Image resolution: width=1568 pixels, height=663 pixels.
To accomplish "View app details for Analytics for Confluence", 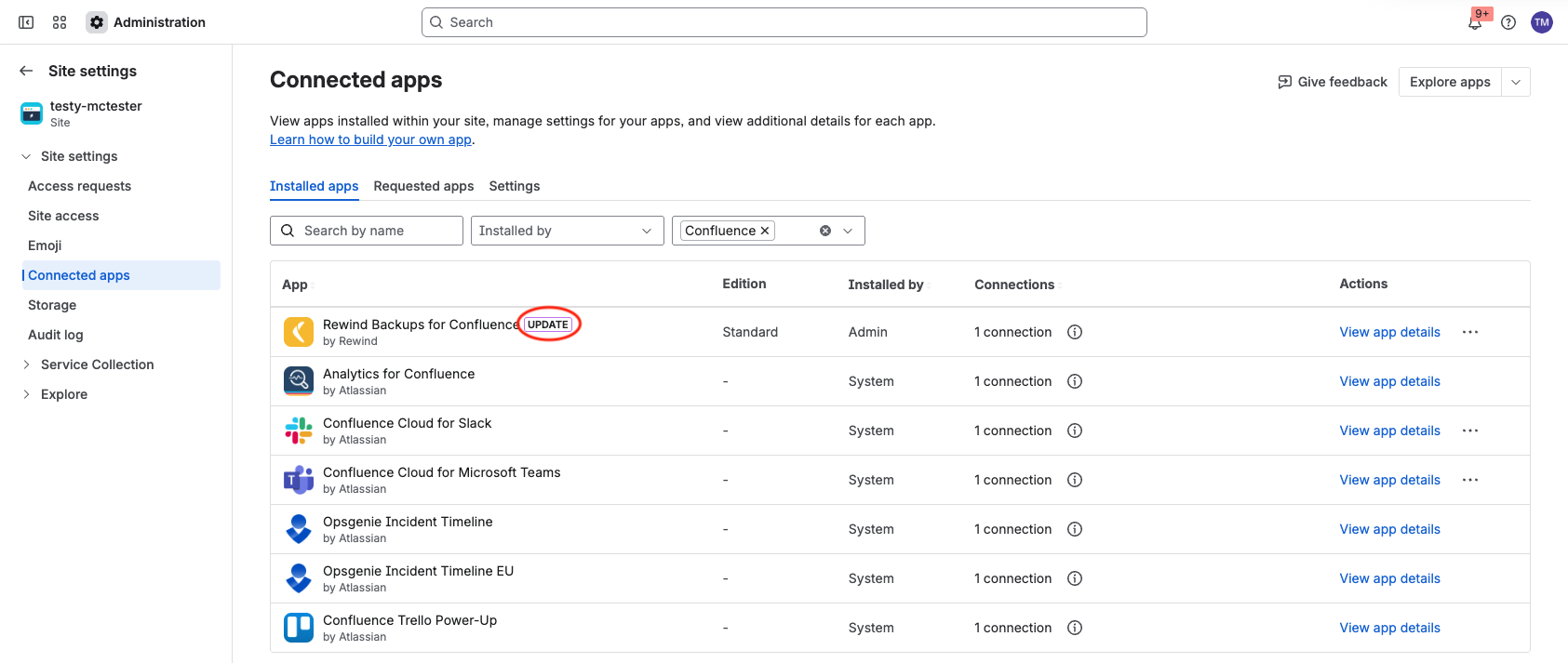I will pyautogui.click(x=1389, y=381).
